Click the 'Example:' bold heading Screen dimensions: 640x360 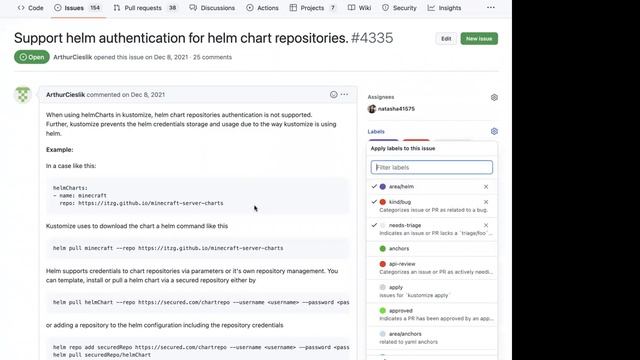[60, 150]
